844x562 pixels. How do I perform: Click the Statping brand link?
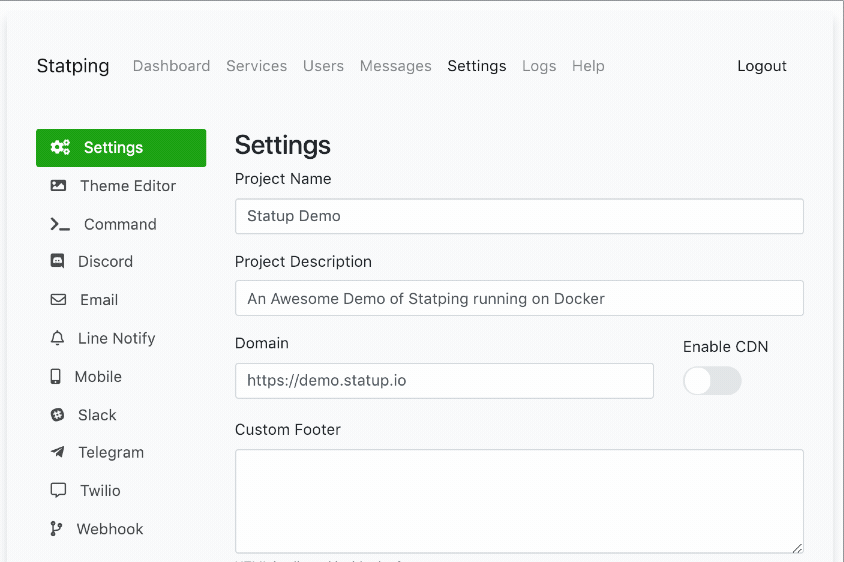point(73,66)
